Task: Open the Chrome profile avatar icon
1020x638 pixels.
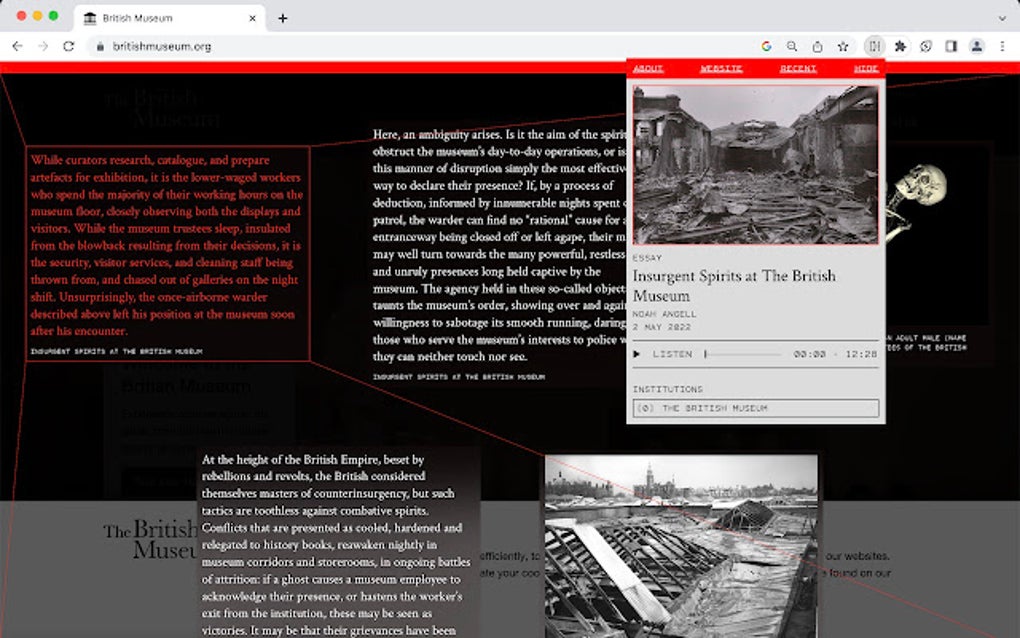Action: pos(976,46)
